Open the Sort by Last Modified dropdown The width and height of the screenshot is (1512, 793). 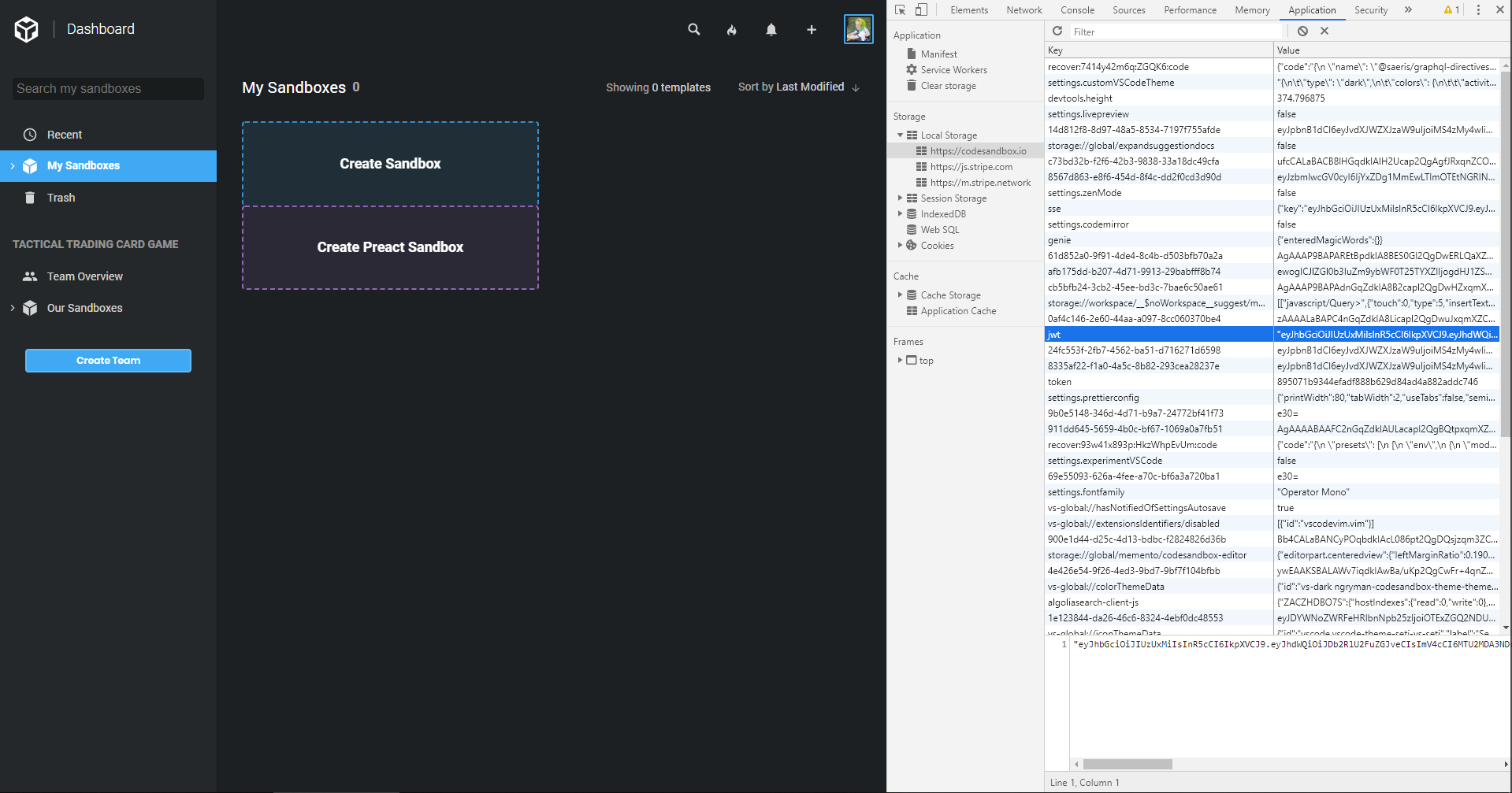(x=798, y=87)
